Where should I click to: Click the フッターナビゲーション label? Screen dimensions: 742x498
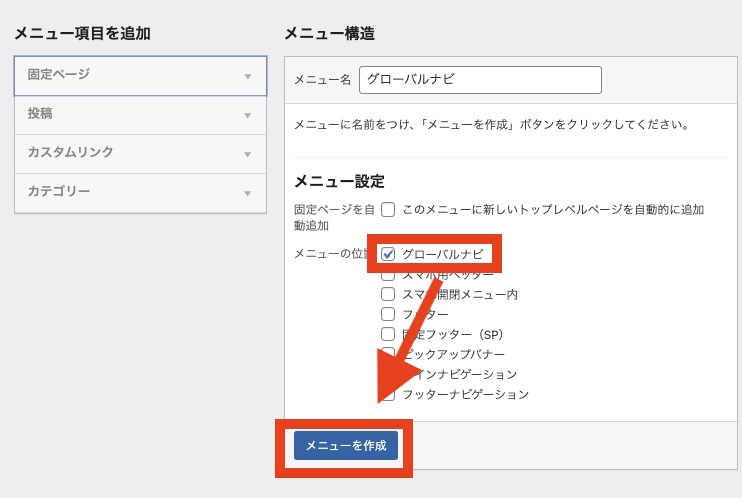465,394
